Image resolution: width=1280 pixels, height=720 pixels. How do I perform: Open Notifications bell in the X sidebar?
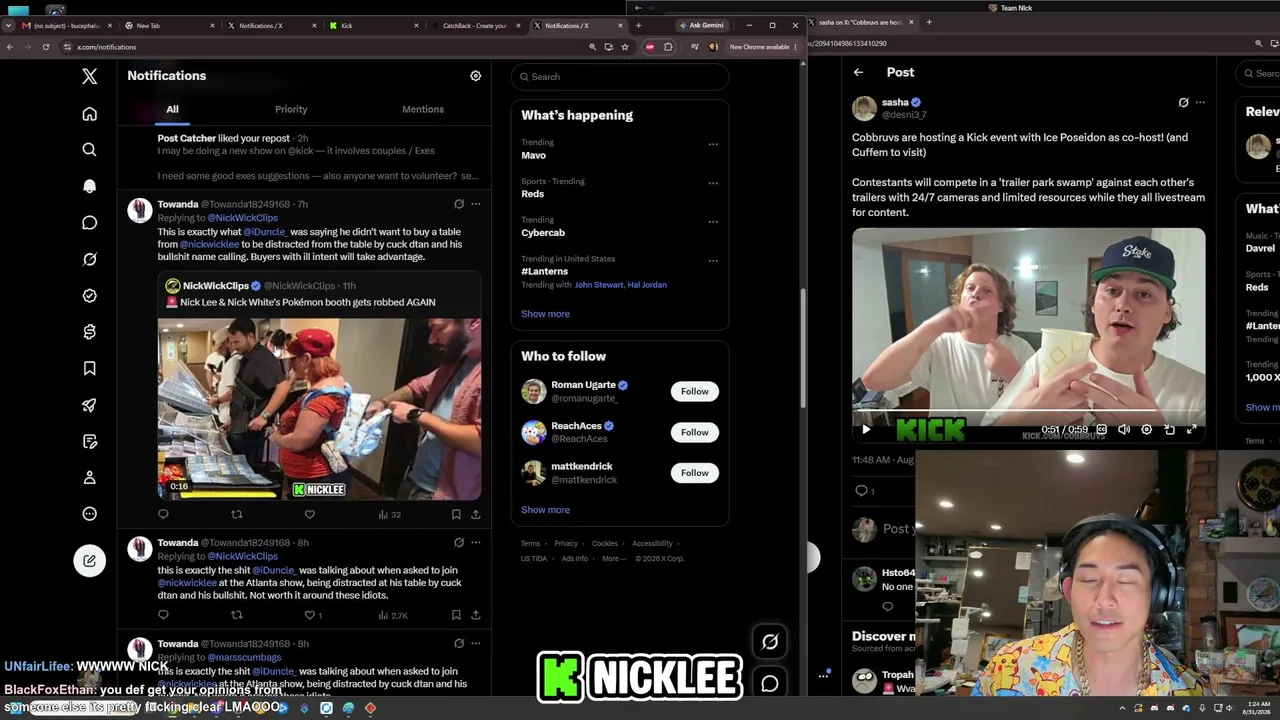pyautogui.click(x=89, y=186)
